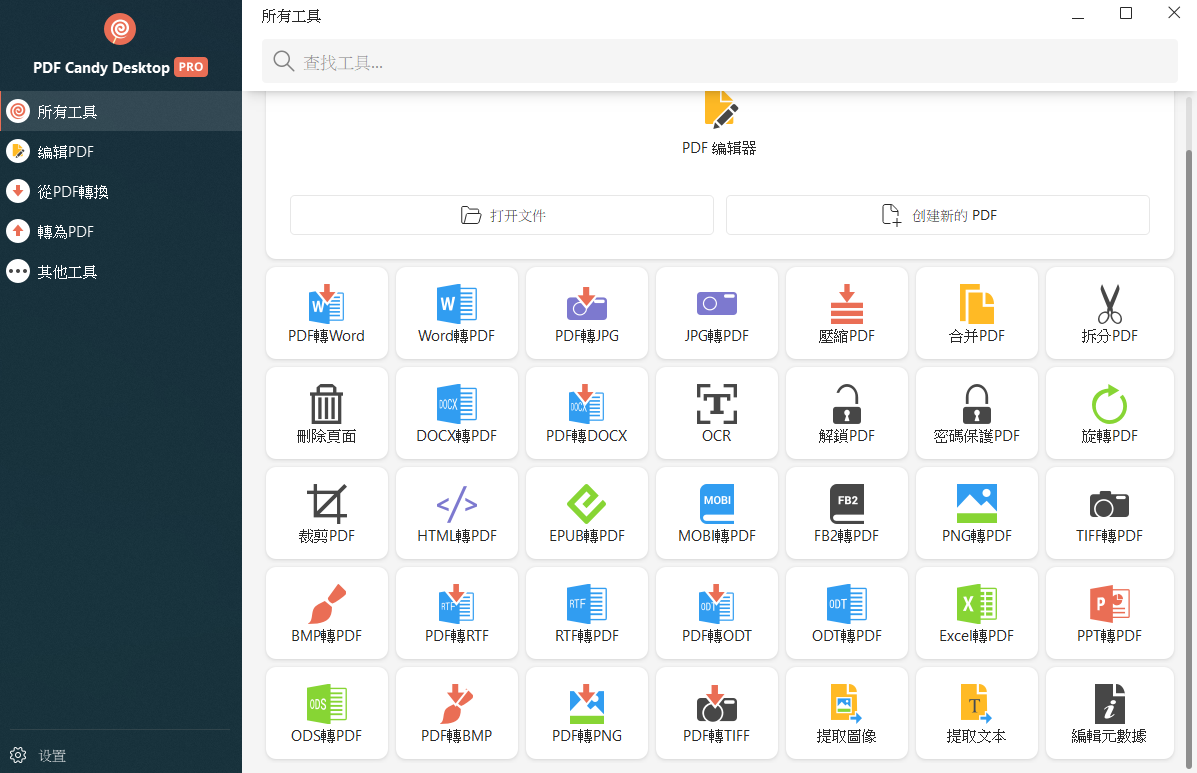
Task: Open the OCR tool
Action: (x=717, y=413)
